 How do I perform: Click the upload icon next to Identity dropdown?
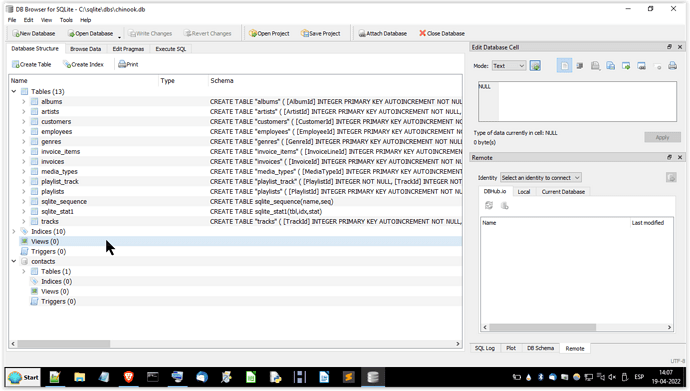coord(671,178)
